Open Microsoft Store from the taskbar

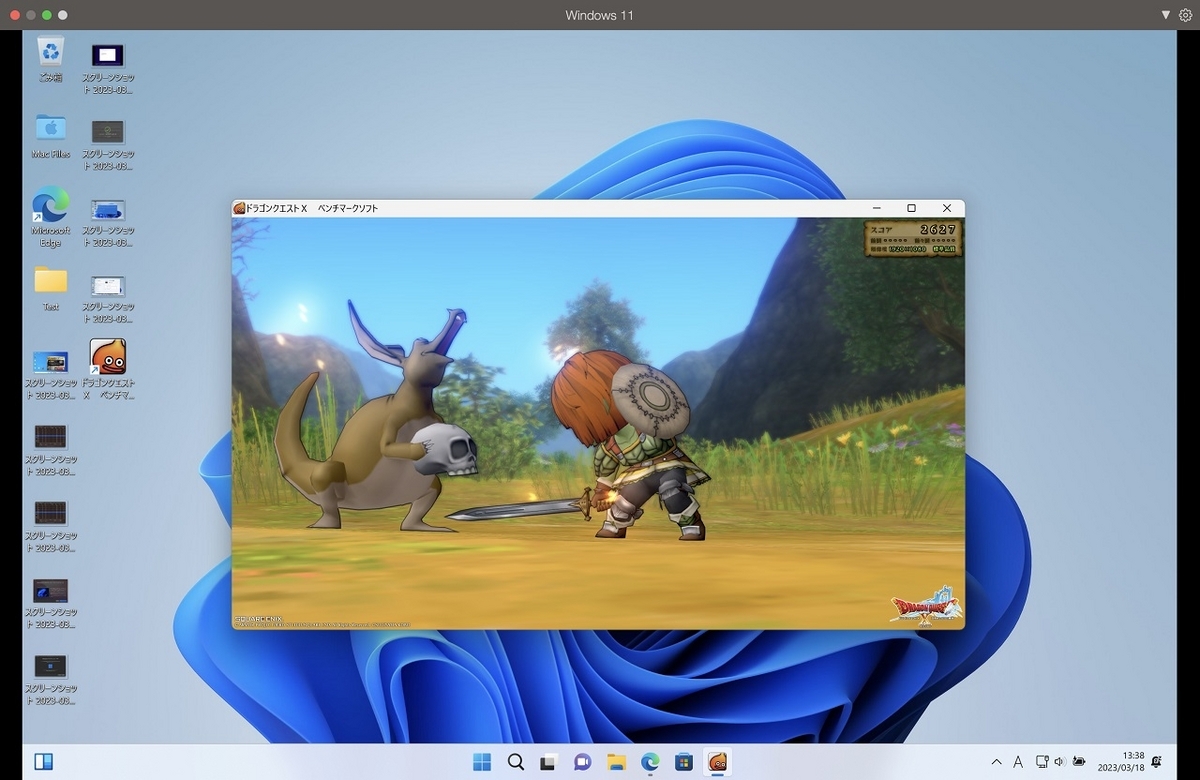click(683, 762)
